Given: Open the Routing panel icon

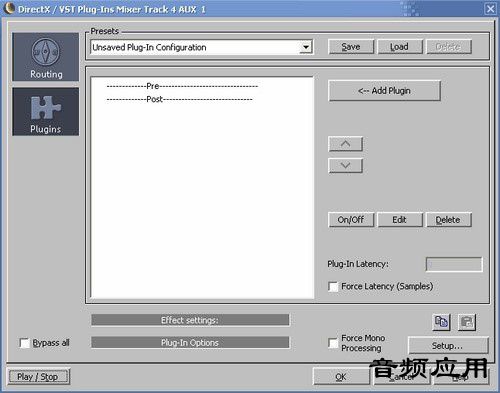Looking at the screenshot, I should [x=46, y=57].
